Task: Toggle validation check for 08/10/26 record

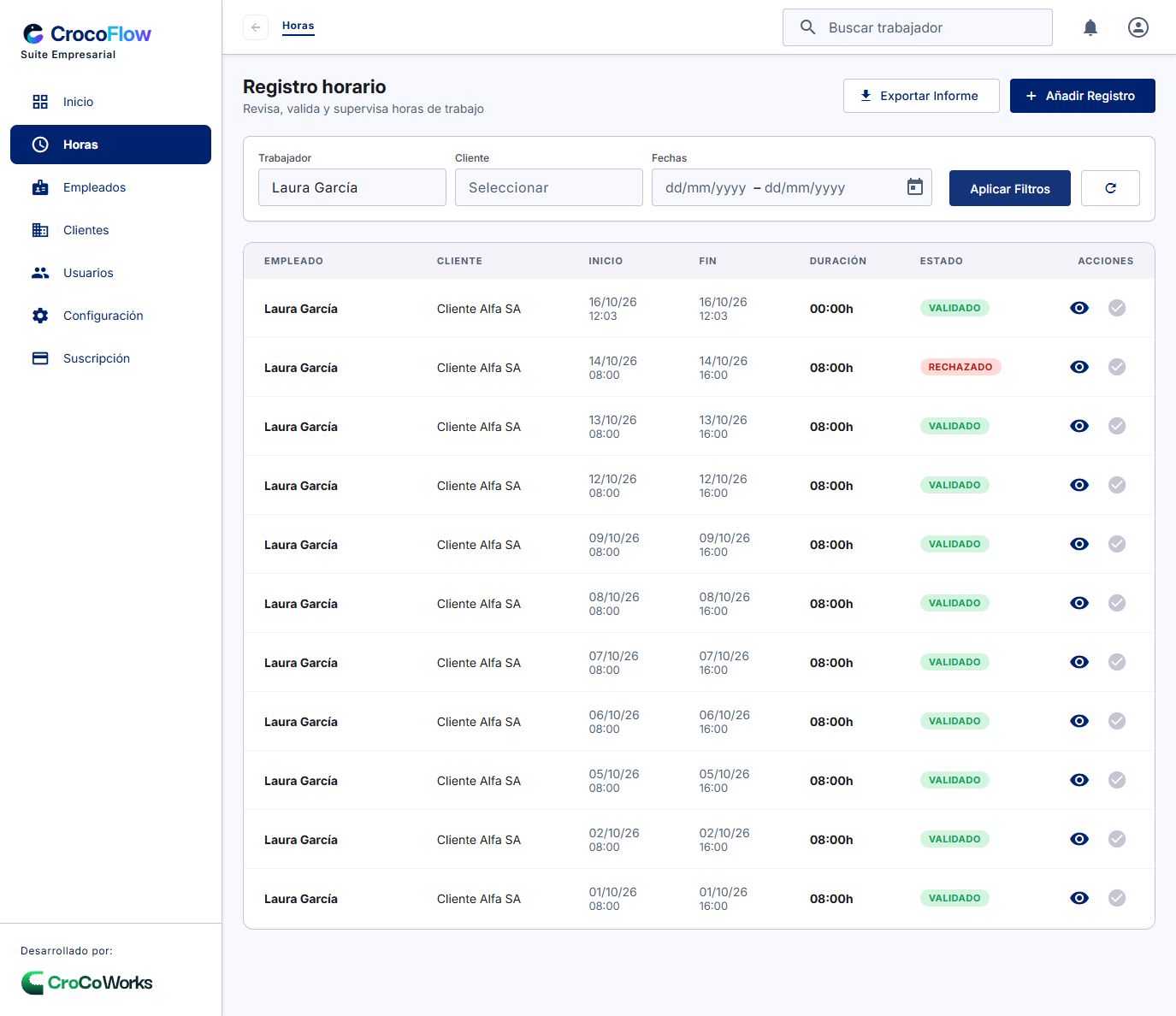Action: (x=1117, y=603)
